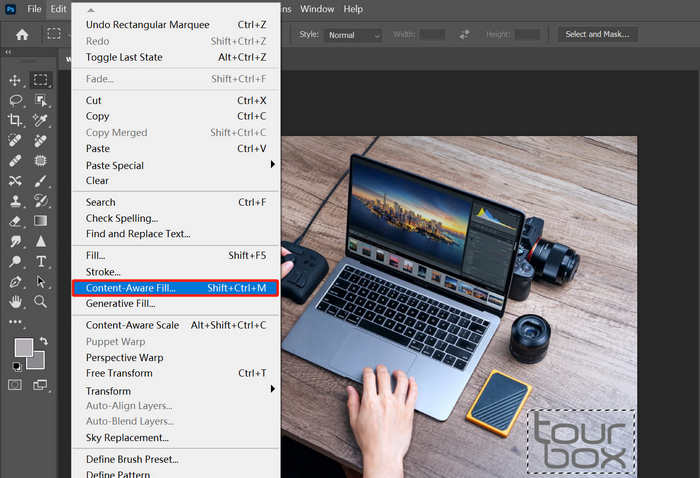
Task: Swap width and height values
Action: click(465, 34)
